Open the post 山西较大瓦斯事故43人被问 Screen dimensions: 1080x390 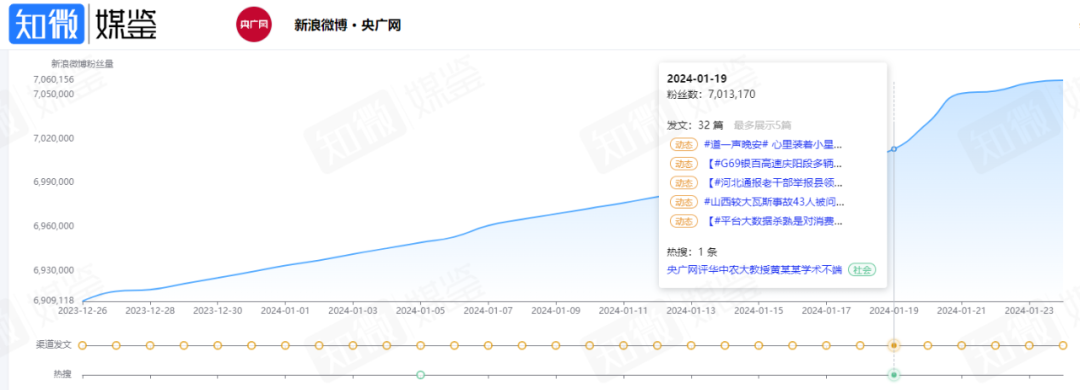[x=773, y=202]
